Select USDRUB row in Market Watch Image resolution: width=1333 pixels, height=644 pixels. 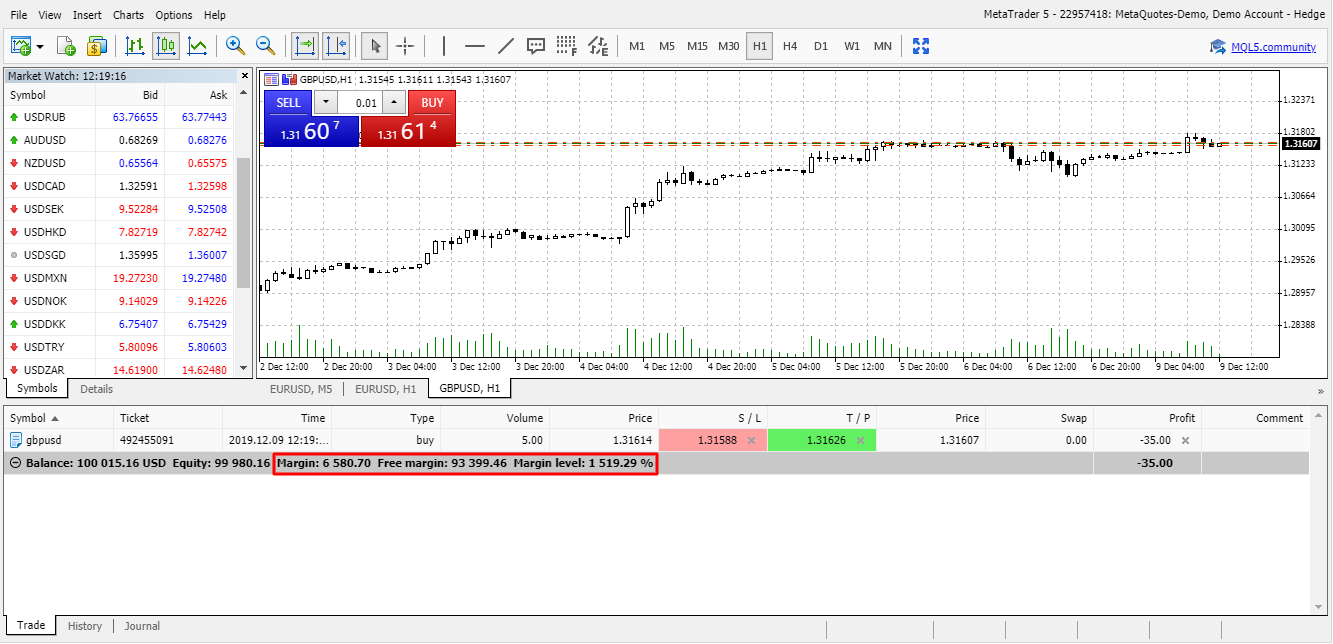pyautogui.click(x=119, y=117)
